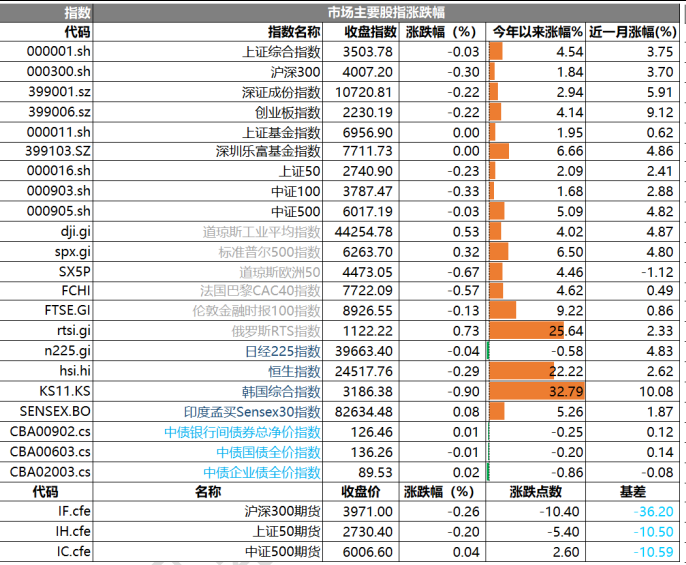Click one-month value -1.12
The width and height of the screenshot is (686, 565).
point(632,272)
